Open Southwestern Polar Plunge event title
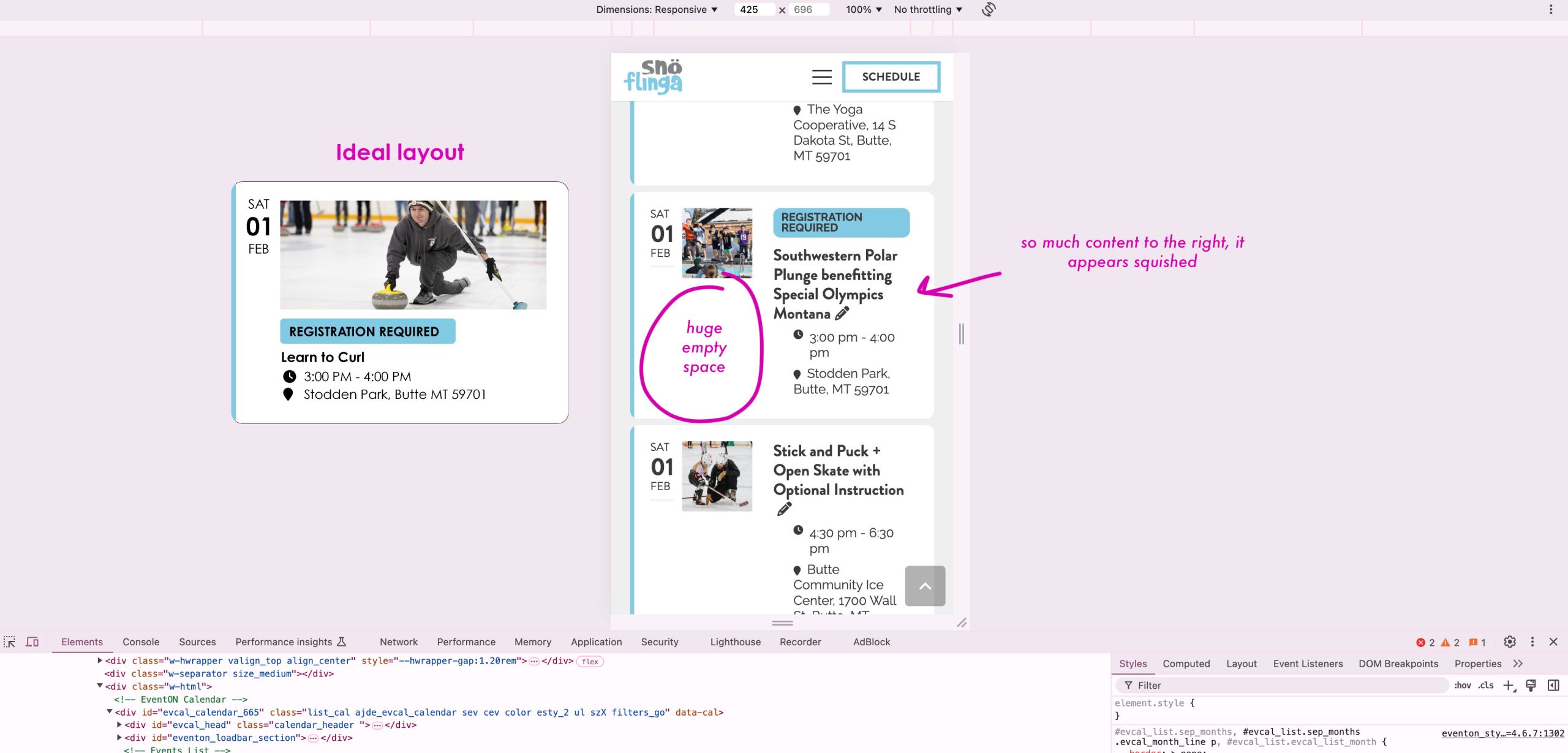The width and height of the screenshot is (1568, 753). coord(835,284)
